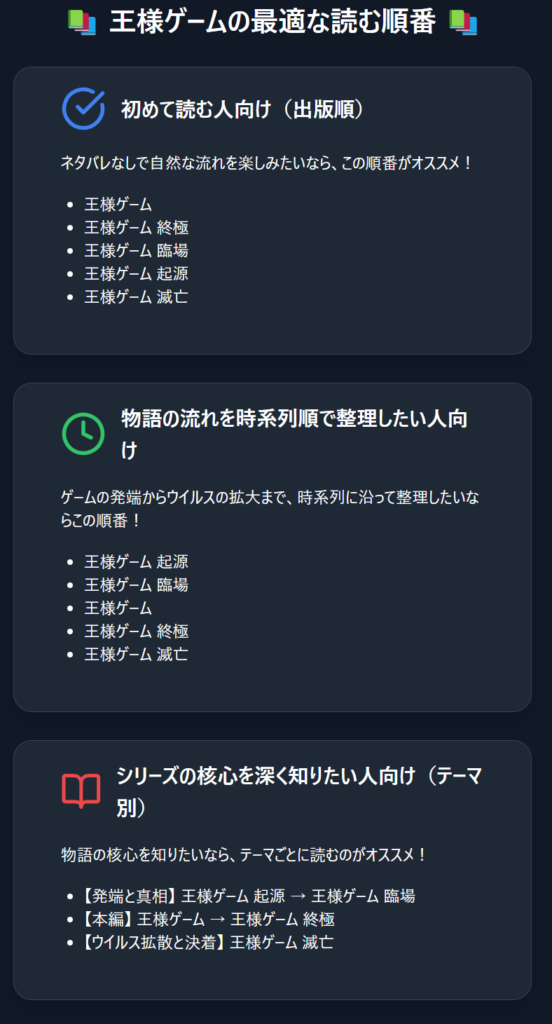Click the books emoji left of the title
The image size is (552, 1024).
coord(82,22)
